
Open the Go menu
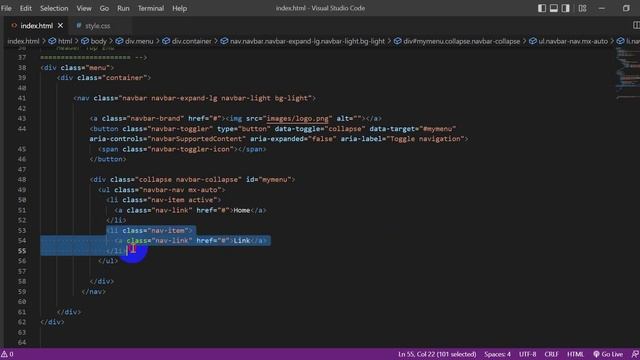pyautogui.click(x=104, y=8)
